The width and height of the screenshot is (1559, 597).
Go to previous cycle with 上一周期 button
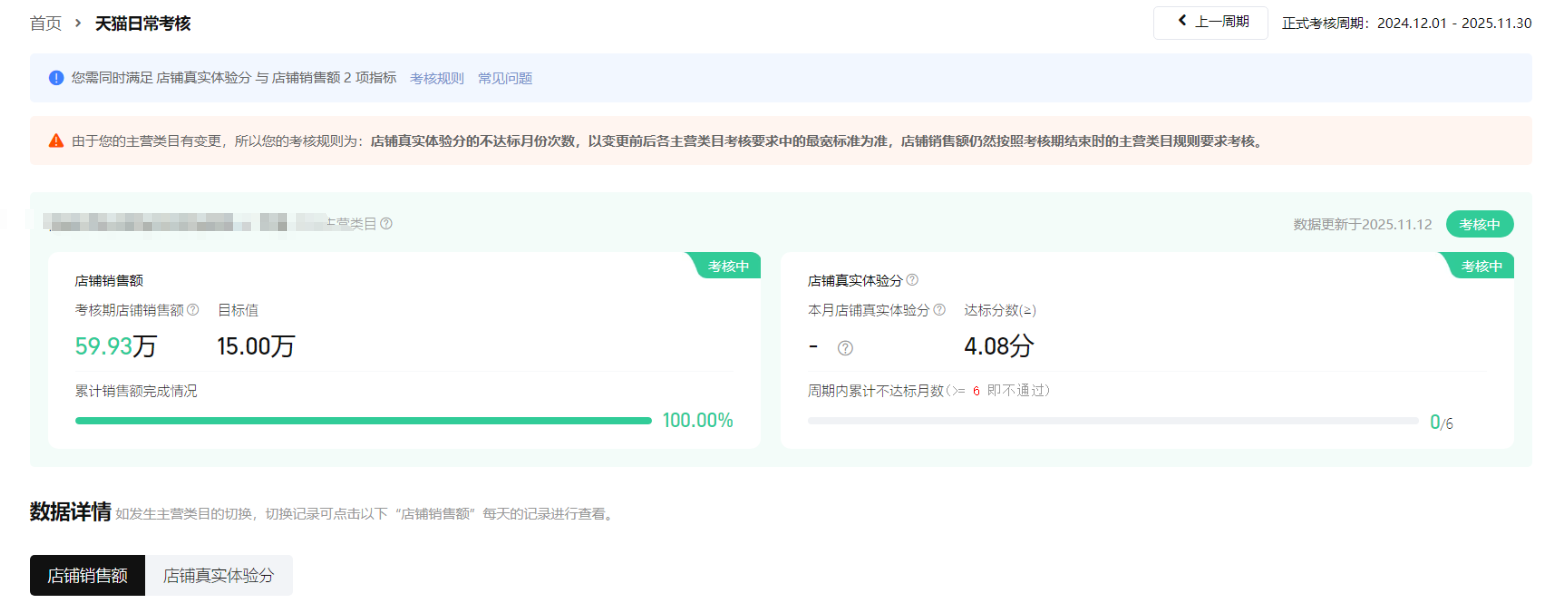pyautogui.click(x=1210, y=22)
